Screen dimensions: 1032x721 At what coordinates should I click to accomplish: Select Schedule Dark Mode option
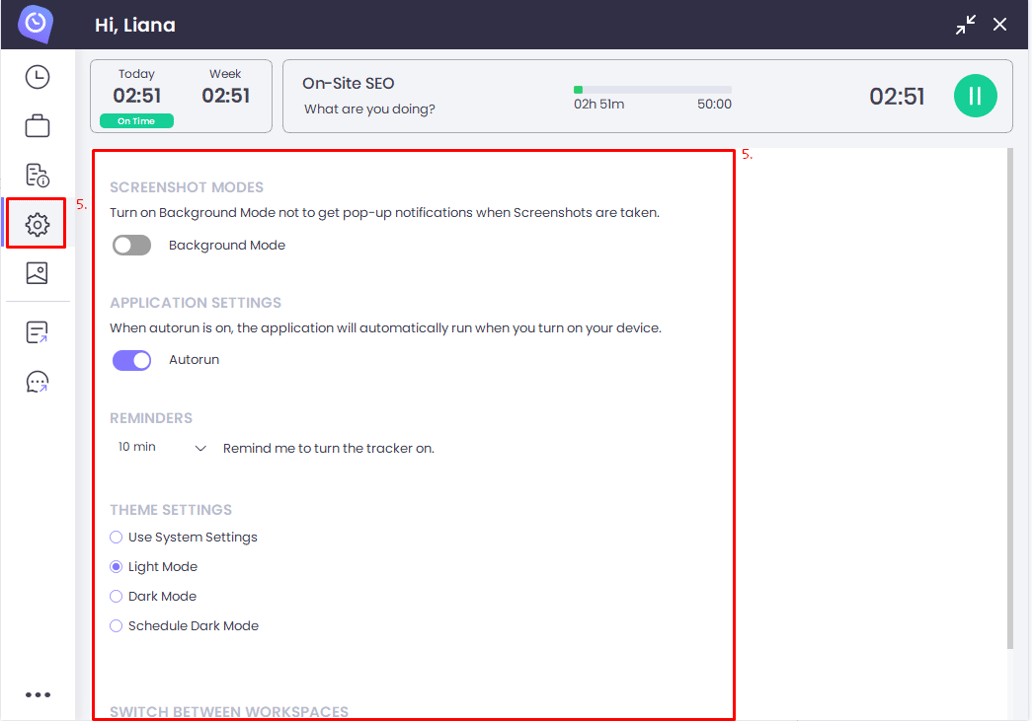point(115,626)
